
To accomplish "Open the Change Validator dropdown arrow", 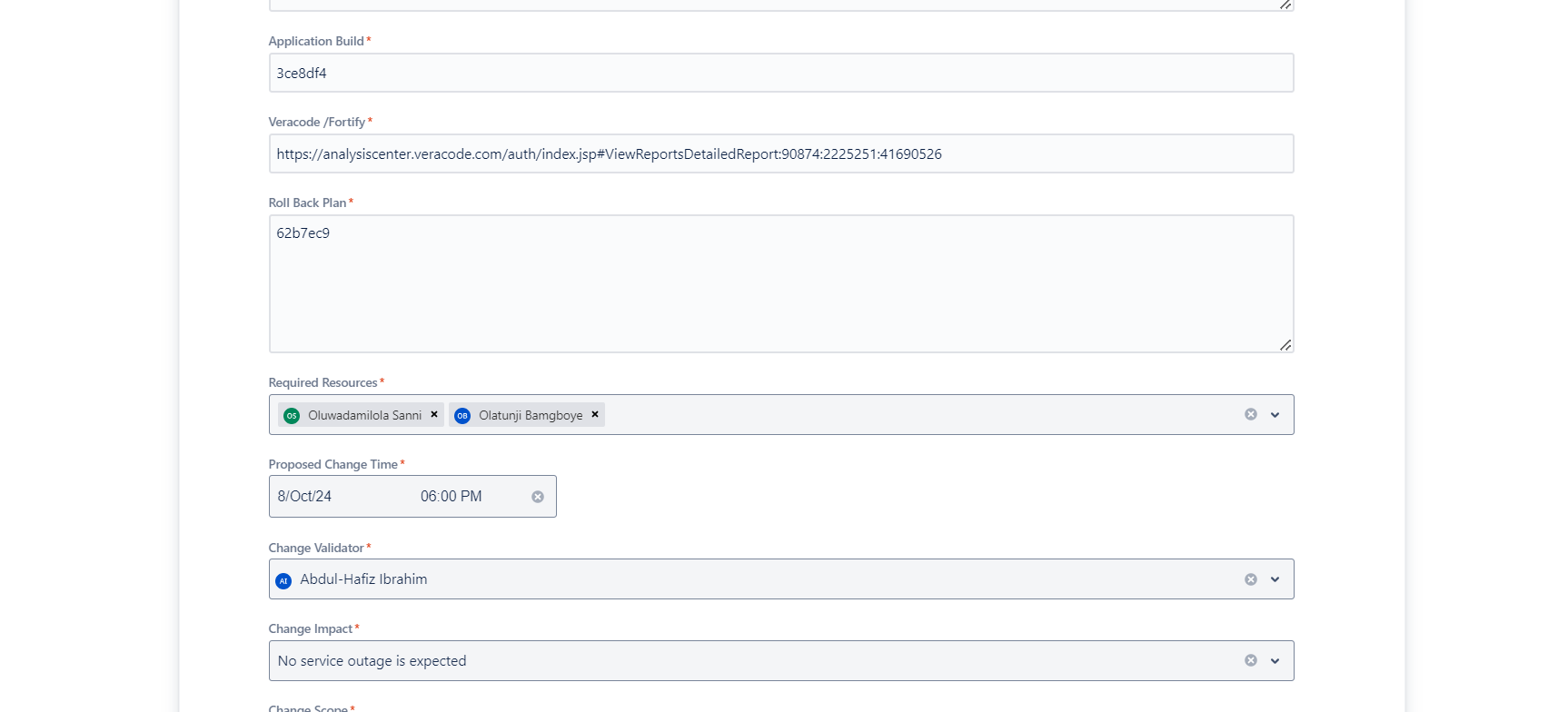I will click(1275, 579).
